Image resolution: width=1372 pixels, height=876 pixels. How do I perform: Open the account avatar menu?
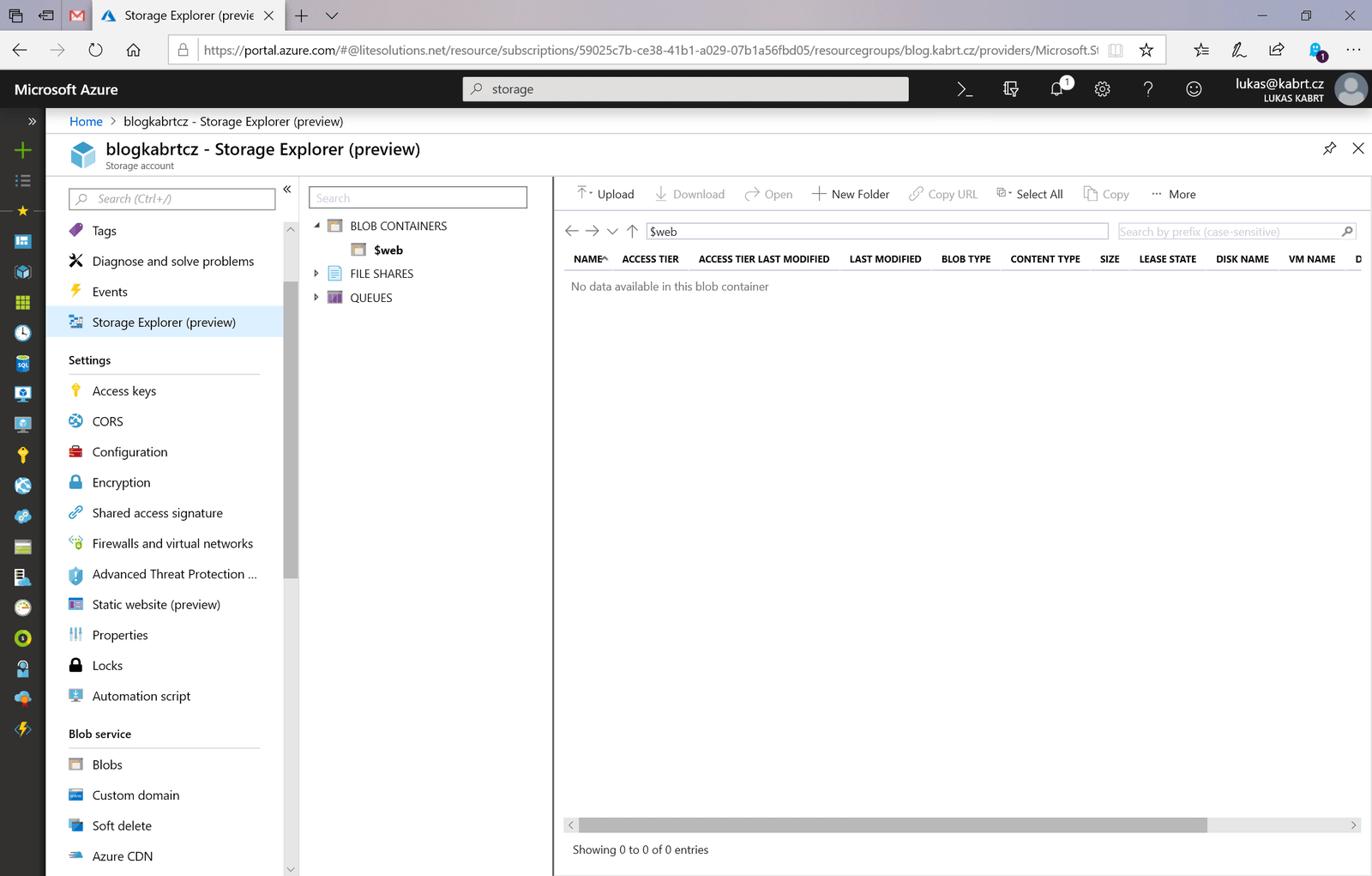[1351, 89]
